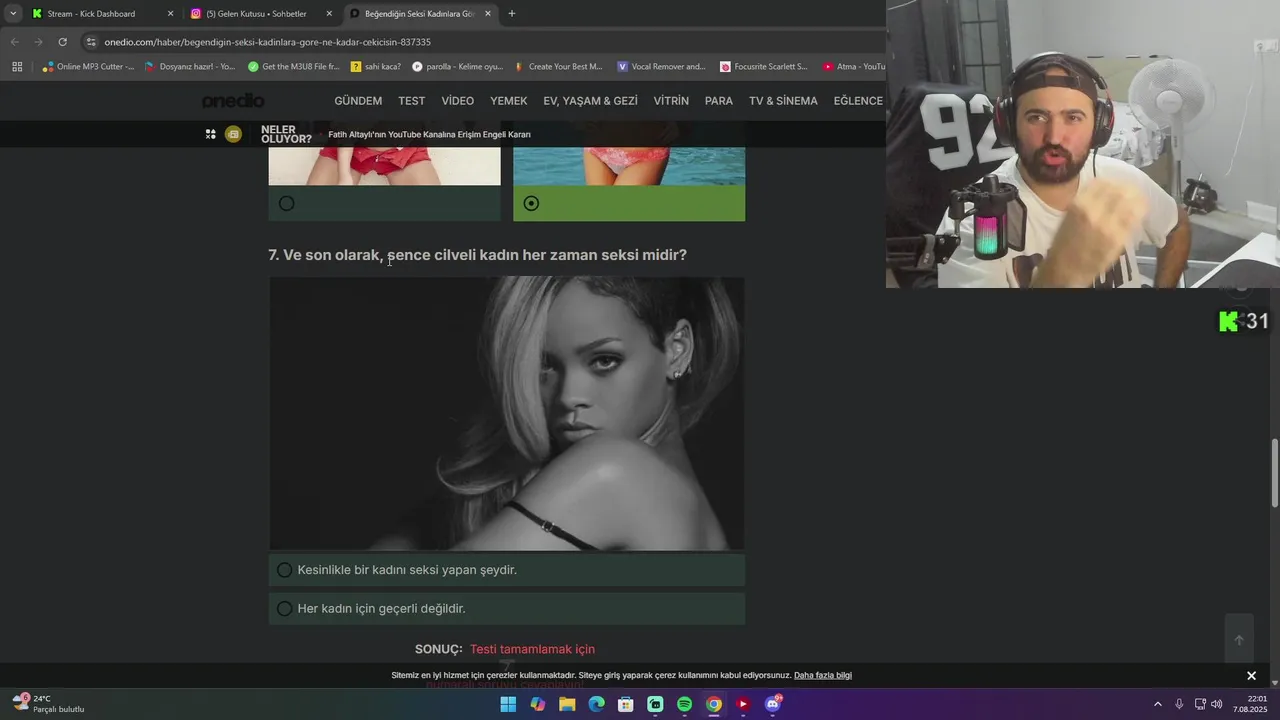
Task: Open Focusrite Scarlett S... bookmark
Action: [764, 67]
